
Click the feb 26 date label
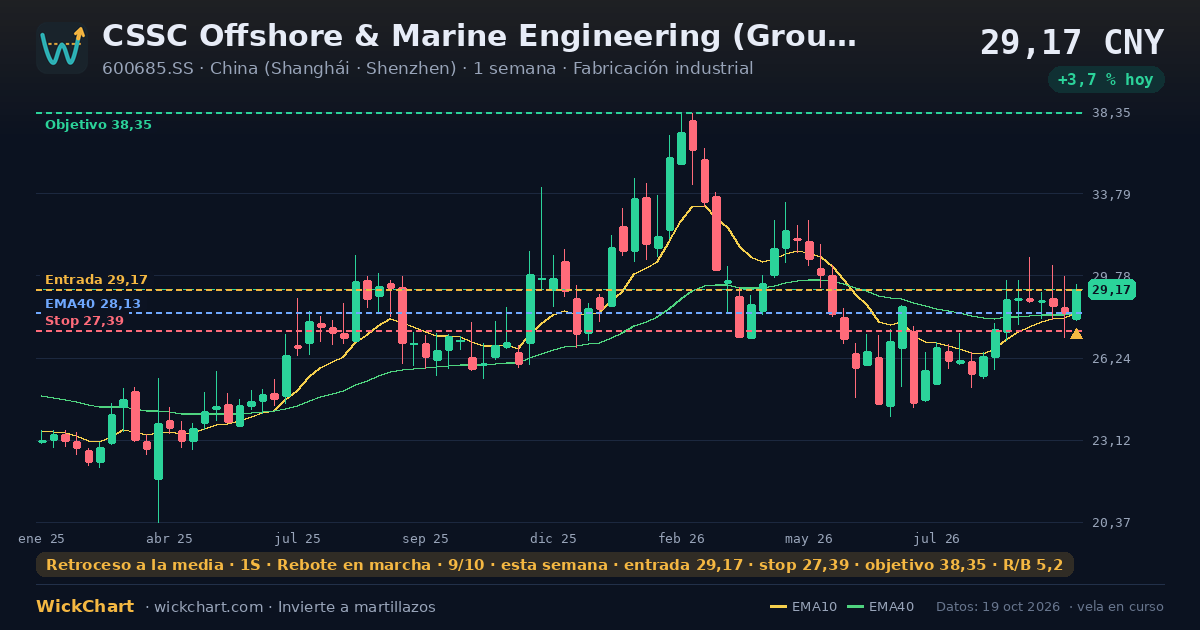click(682, 538)
